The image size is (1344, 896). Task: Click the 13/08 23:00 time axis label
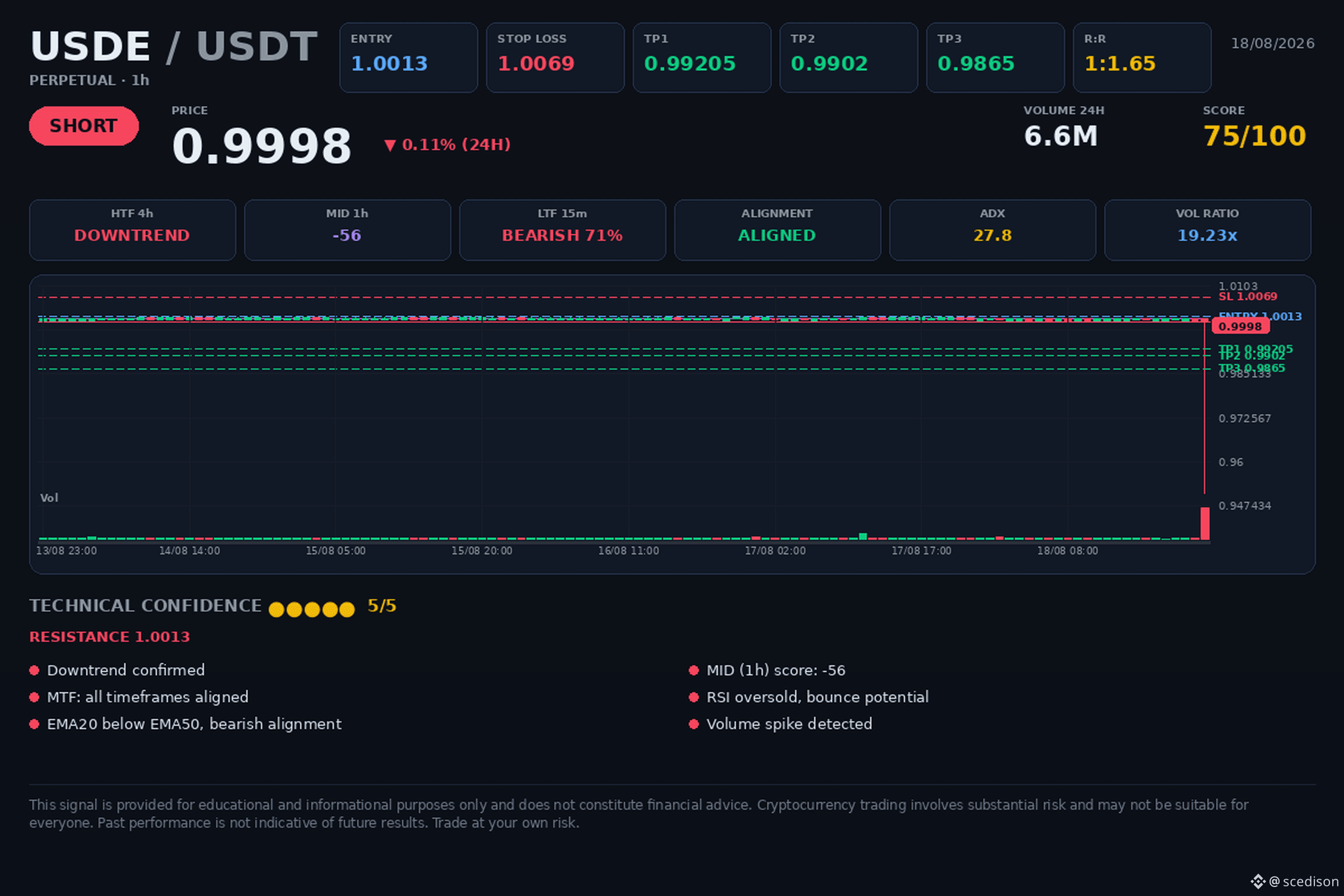[x=66, y=551]
